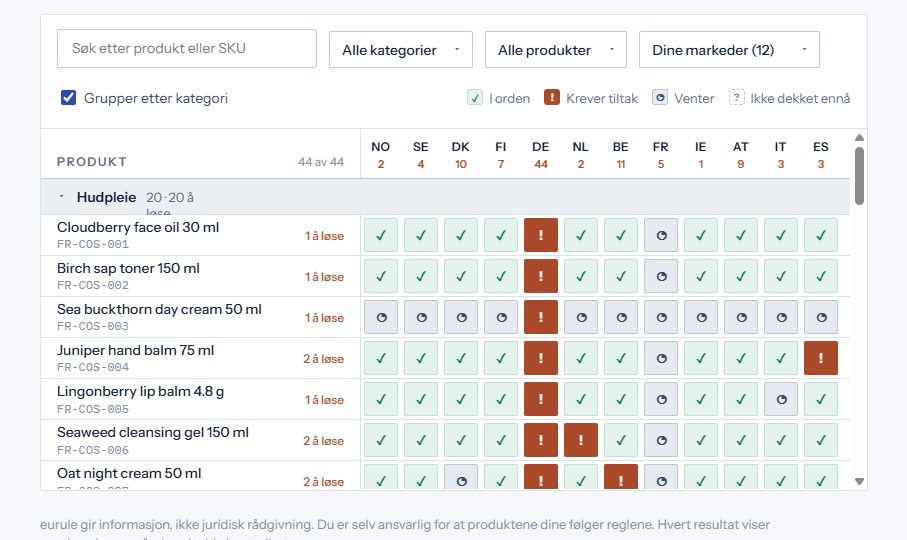Click the '2 å løse' label for Juniper hand balm

click(x=323, y=359)
